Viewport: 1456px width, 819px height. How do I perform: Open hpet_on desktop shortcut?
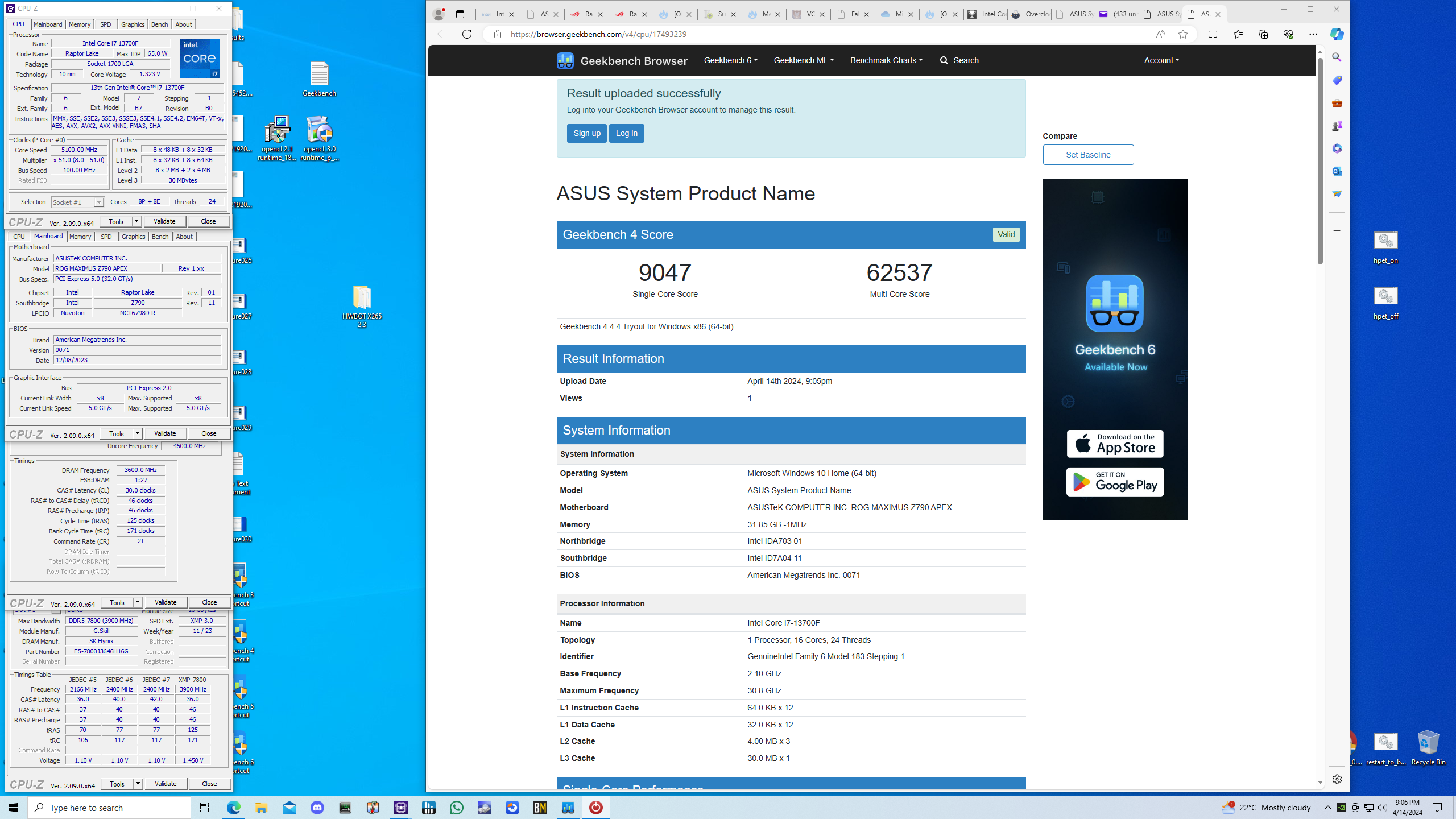(x=1385, y=247)
